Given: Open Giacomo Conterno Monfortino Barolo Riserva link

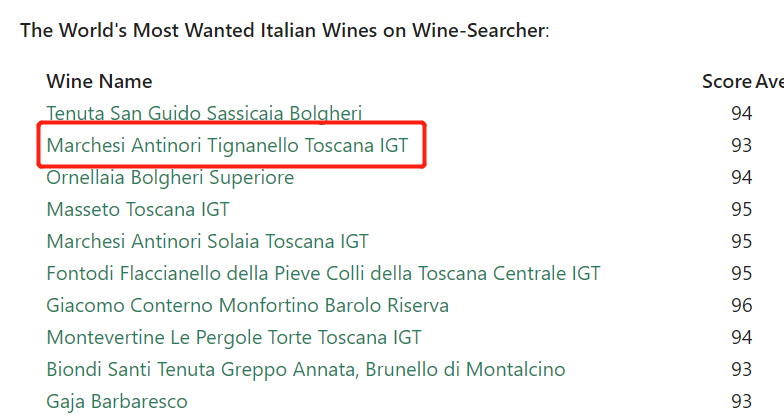Looking at the screenshot, I should coord(248,306).
